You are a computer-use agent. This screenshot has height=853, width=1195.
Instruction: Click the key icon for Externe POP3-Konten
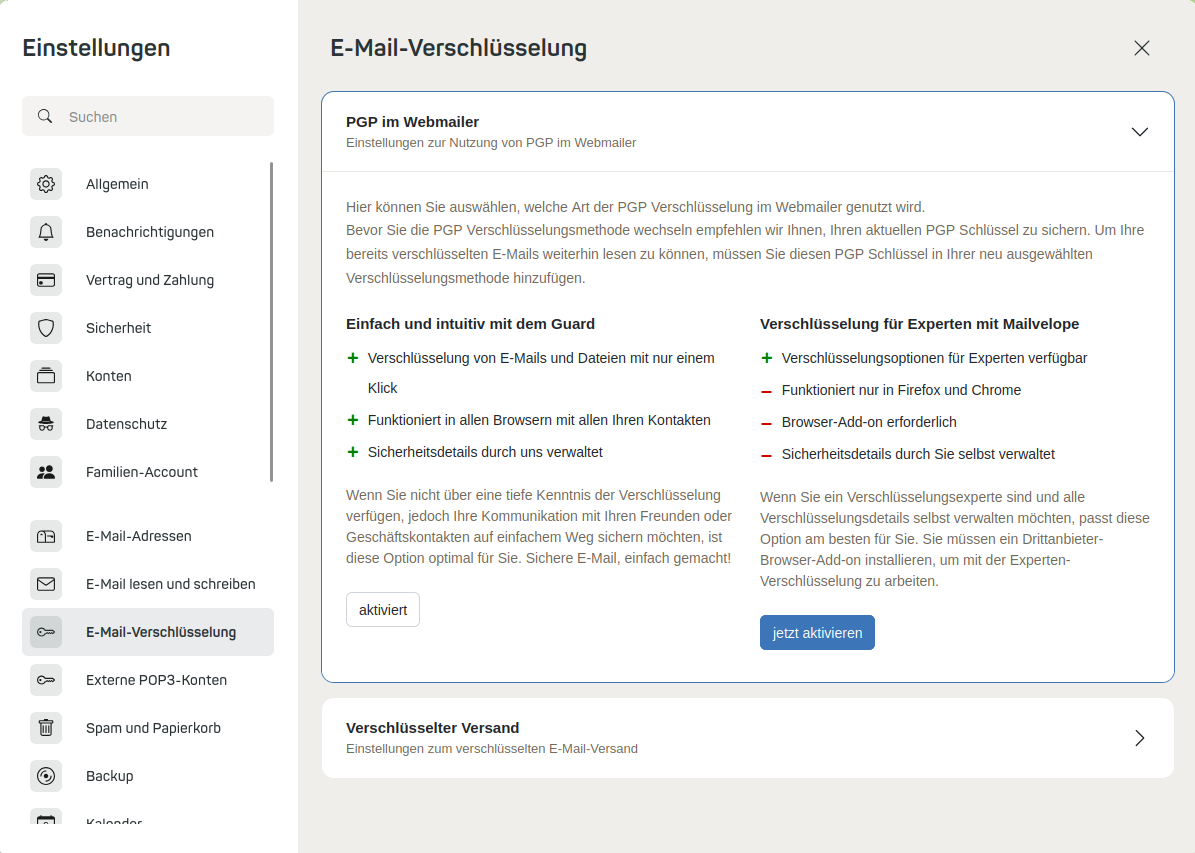click(x=46, y=680)
